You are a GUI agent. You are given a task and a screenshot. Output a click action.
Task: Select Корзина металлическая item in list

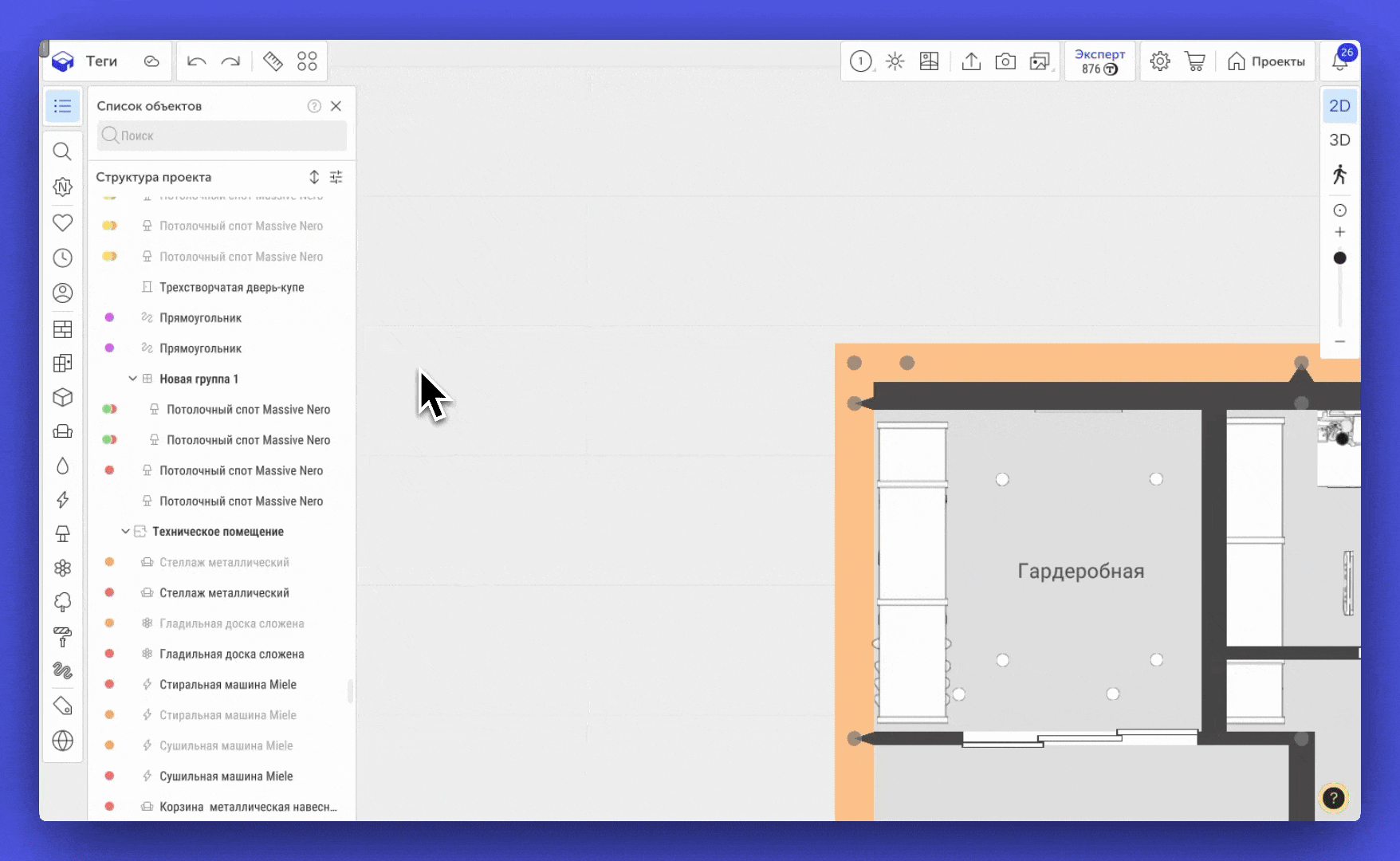247,807
